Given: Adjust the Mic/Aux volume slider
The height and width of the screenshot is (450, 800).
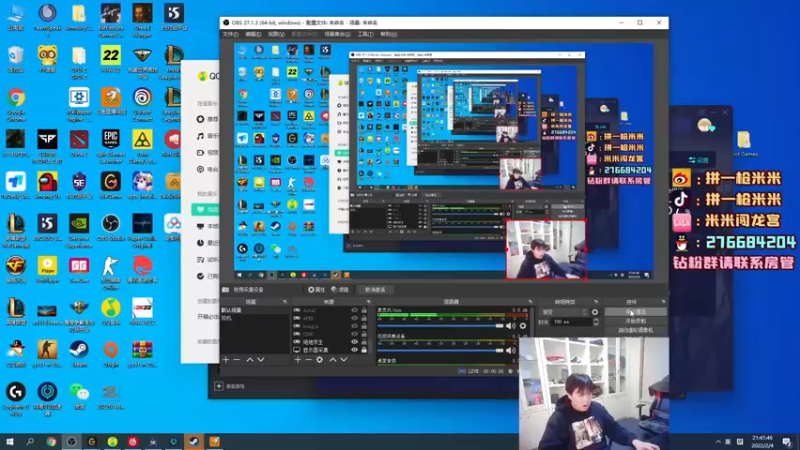Looking at the screenshot, I should 440,326.
